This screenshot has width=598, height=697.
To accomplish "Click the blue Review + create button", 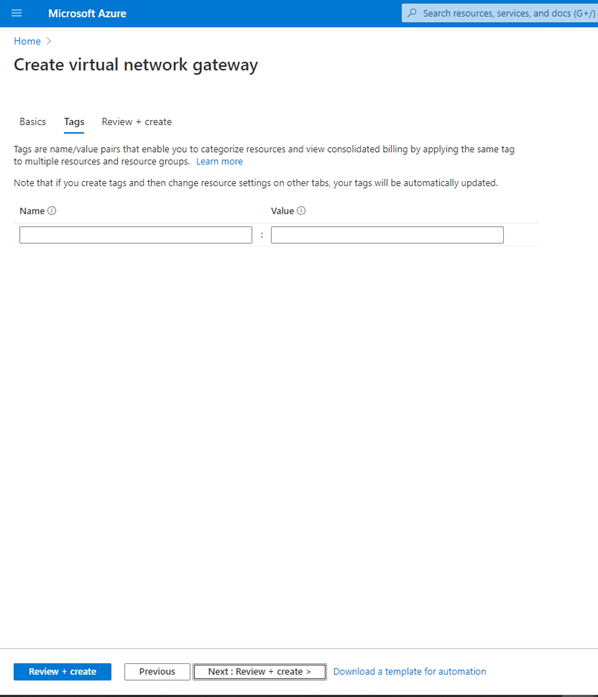I will [x=62, y=672].
